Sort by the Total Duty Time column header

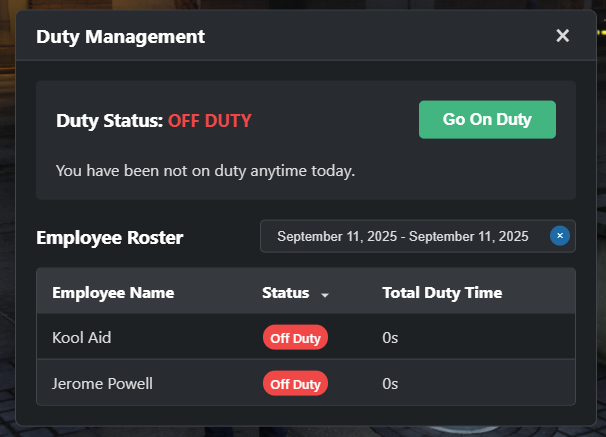click(x=442, y=293)
